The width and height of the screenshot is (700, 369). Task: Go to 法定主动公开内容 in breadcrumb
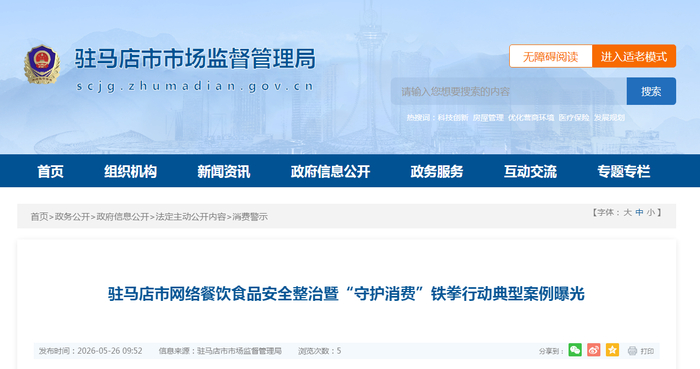click(x=190, y=217)
